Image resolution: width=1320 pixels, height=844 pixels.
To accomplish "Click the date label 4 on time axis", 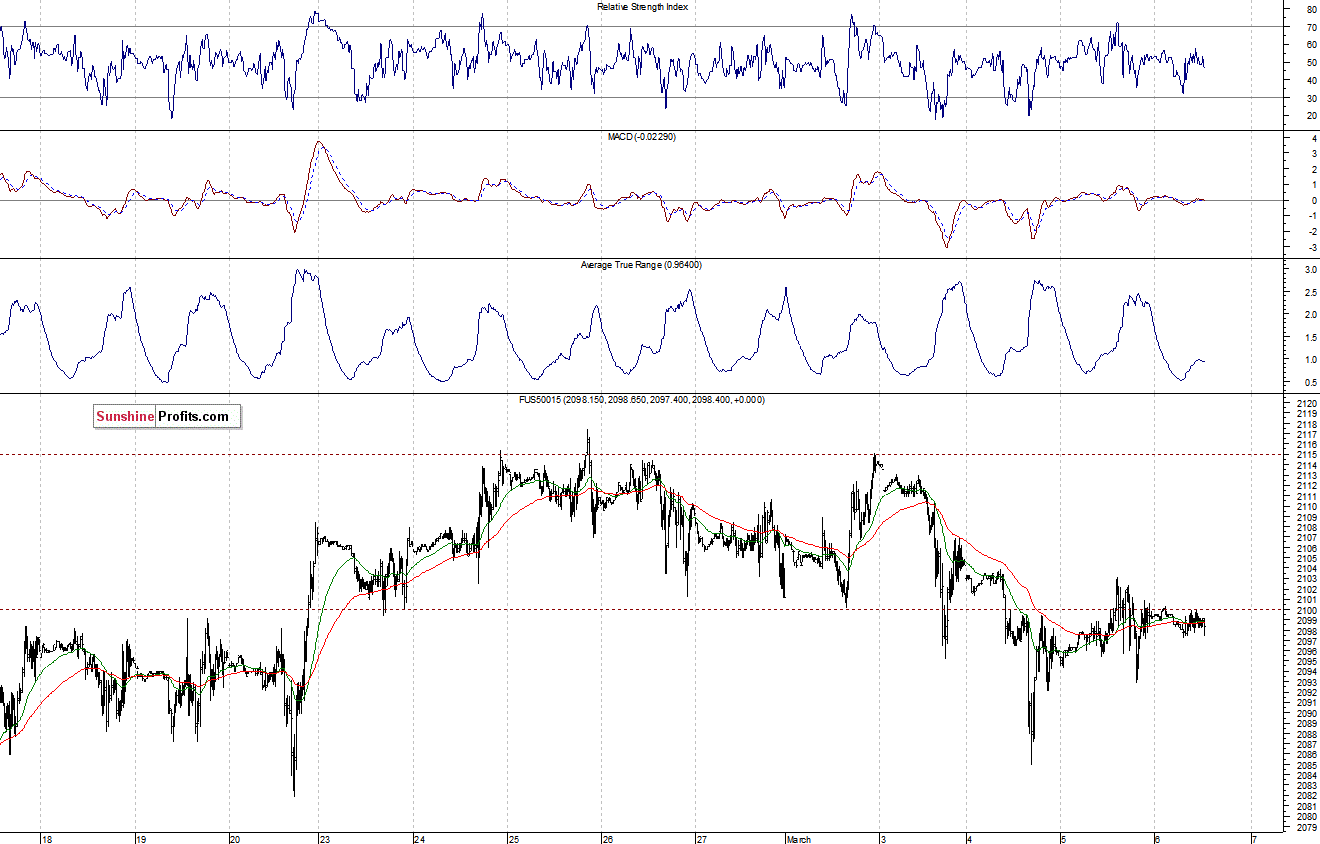I will tap(970, 838).
